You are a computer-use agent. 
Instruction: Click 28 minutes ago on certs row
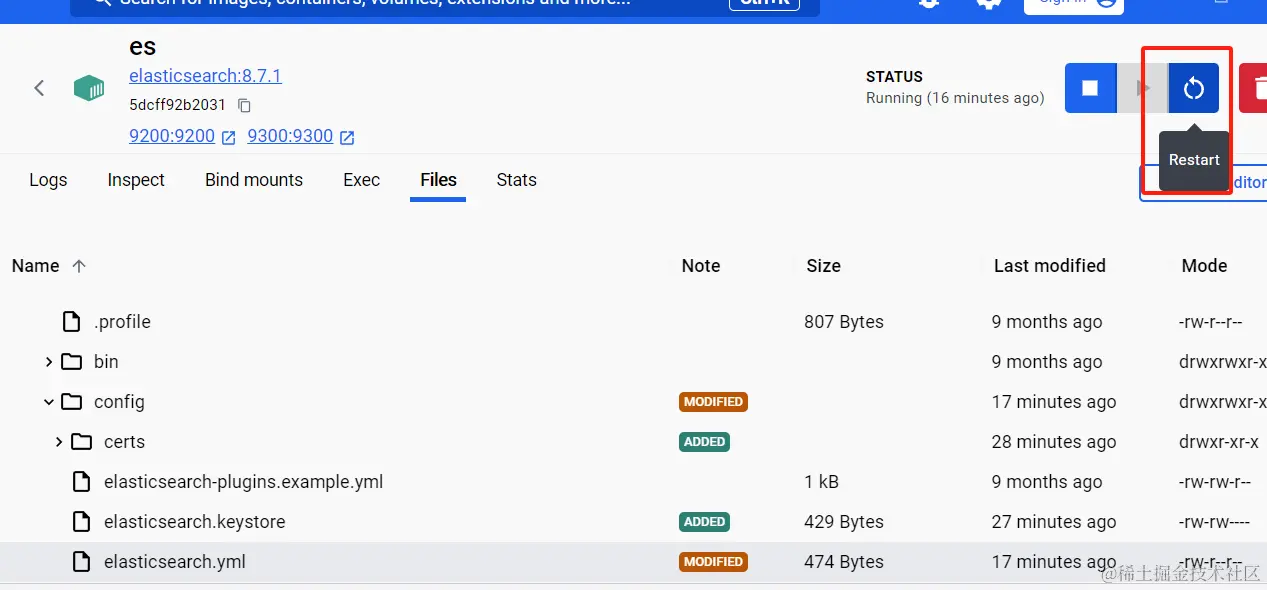coord(1054,442)
